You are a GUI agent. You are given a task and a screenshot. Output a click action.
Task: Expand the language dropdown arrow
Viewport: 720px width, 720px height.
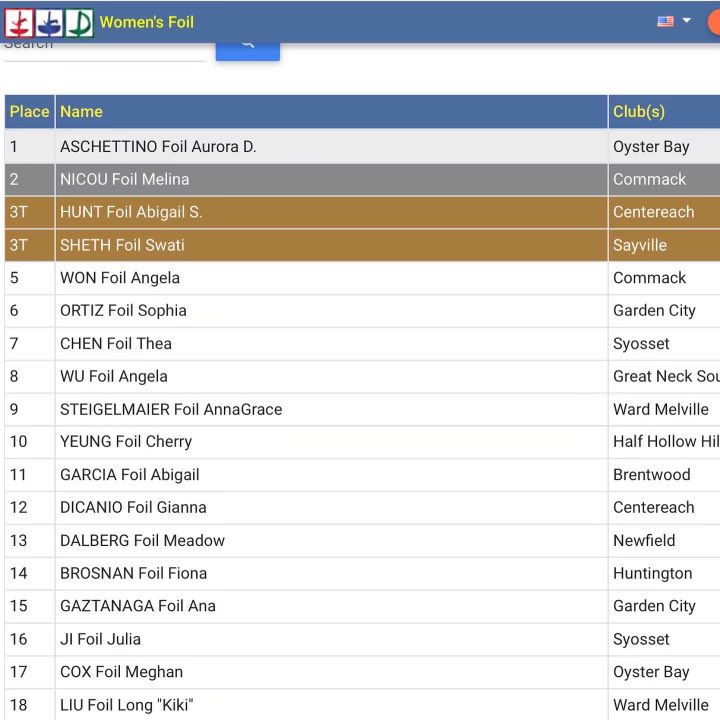(686, 20)
